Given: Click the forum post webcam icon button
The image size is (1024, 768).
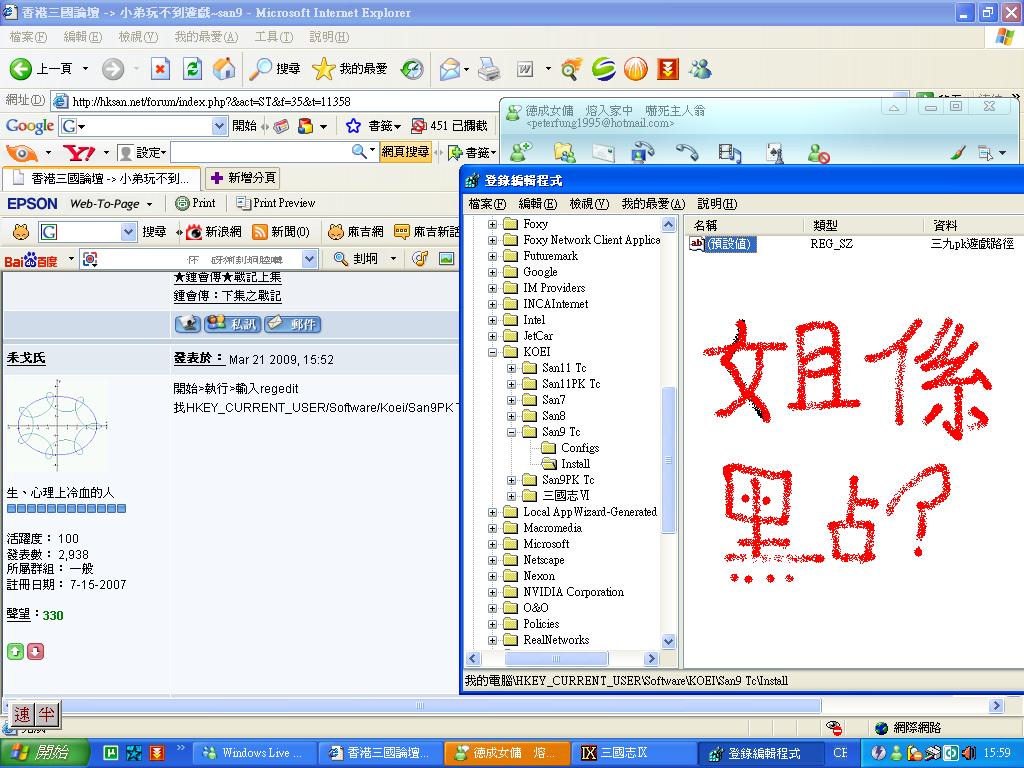Looking at the screenshot, I should 188,324.
